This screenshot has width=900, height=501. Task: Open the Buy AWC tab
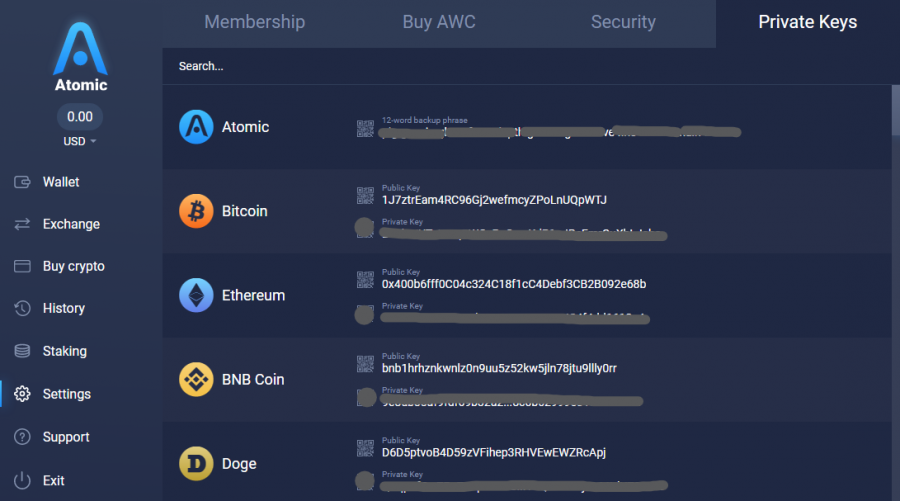pos(438,22)
